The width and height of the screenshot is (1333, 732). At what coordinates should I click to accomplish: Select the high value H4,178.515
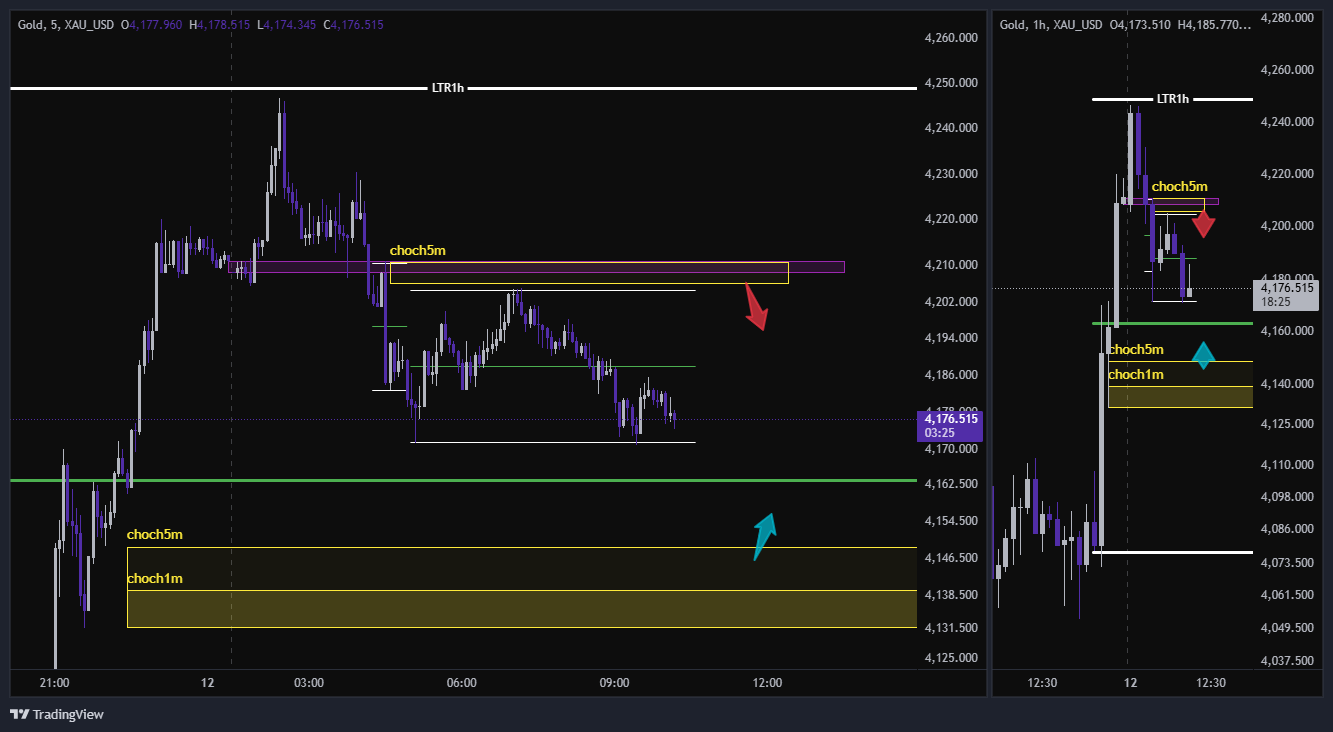pyautogui.click(x=220, y=24)
